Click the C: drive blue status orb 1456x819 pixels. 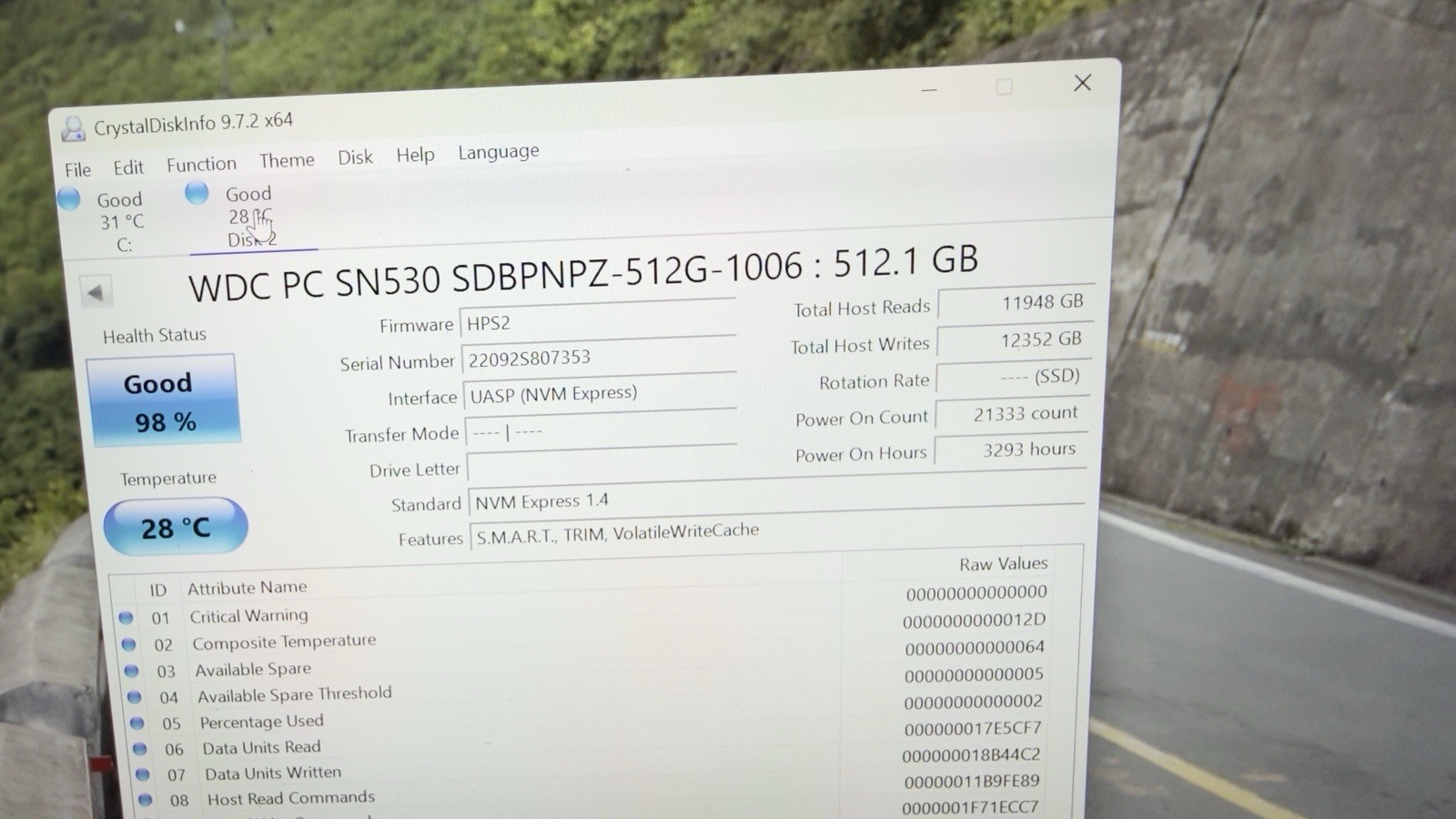point(69,198)
